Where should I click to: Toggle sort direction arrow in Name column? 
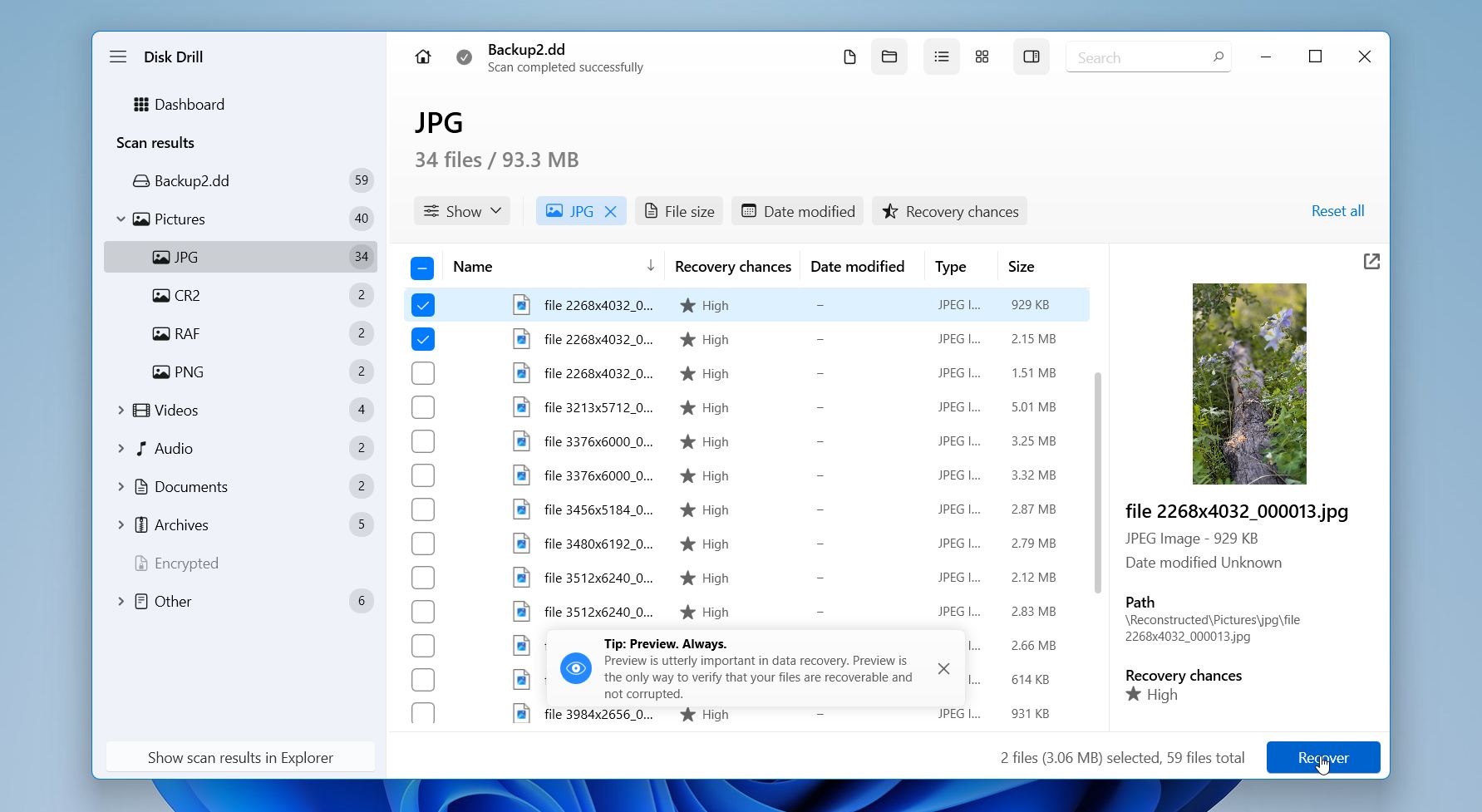[651, 266]
